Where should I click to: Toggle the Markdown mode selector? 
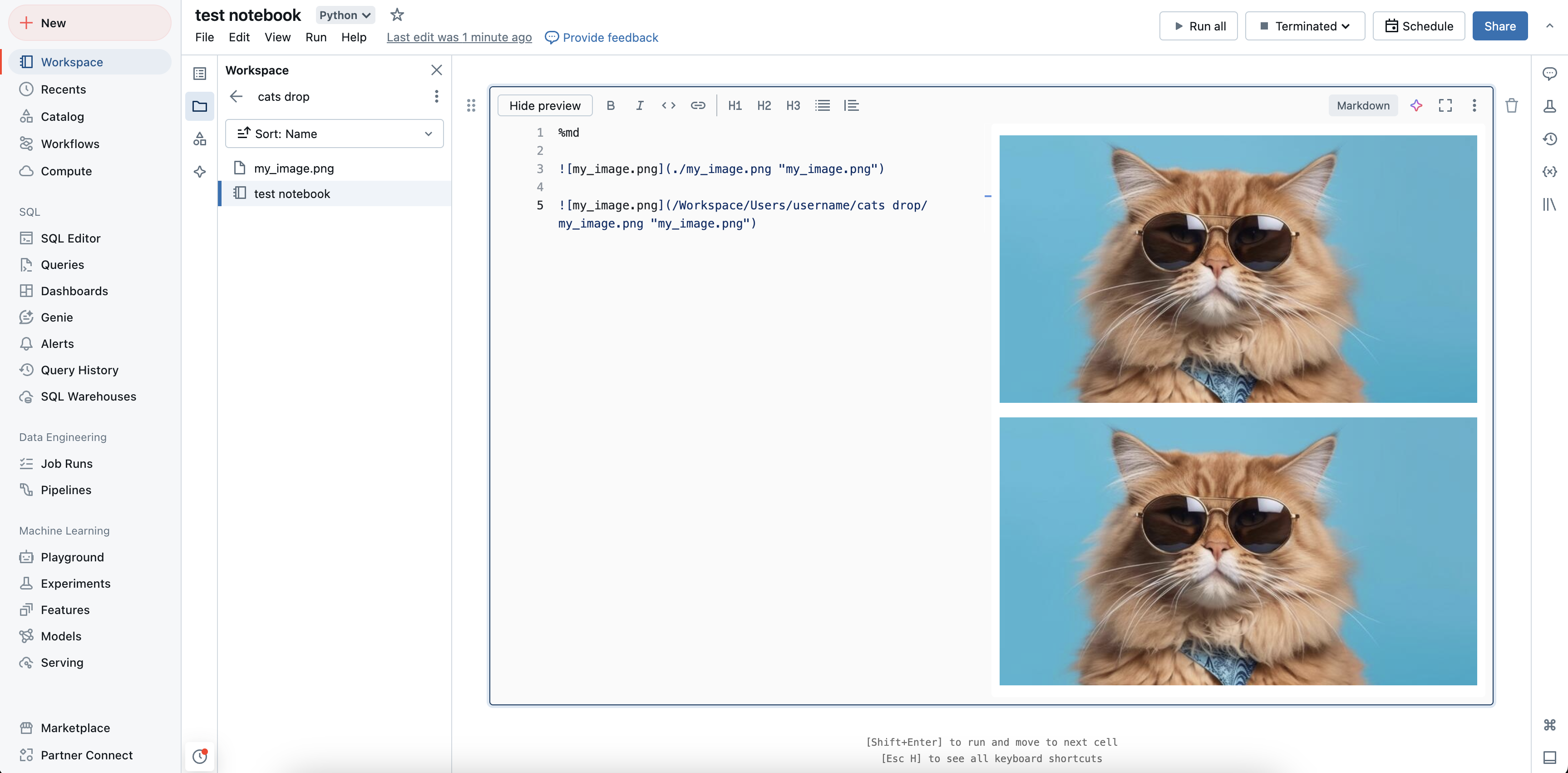pos(1363,105)
